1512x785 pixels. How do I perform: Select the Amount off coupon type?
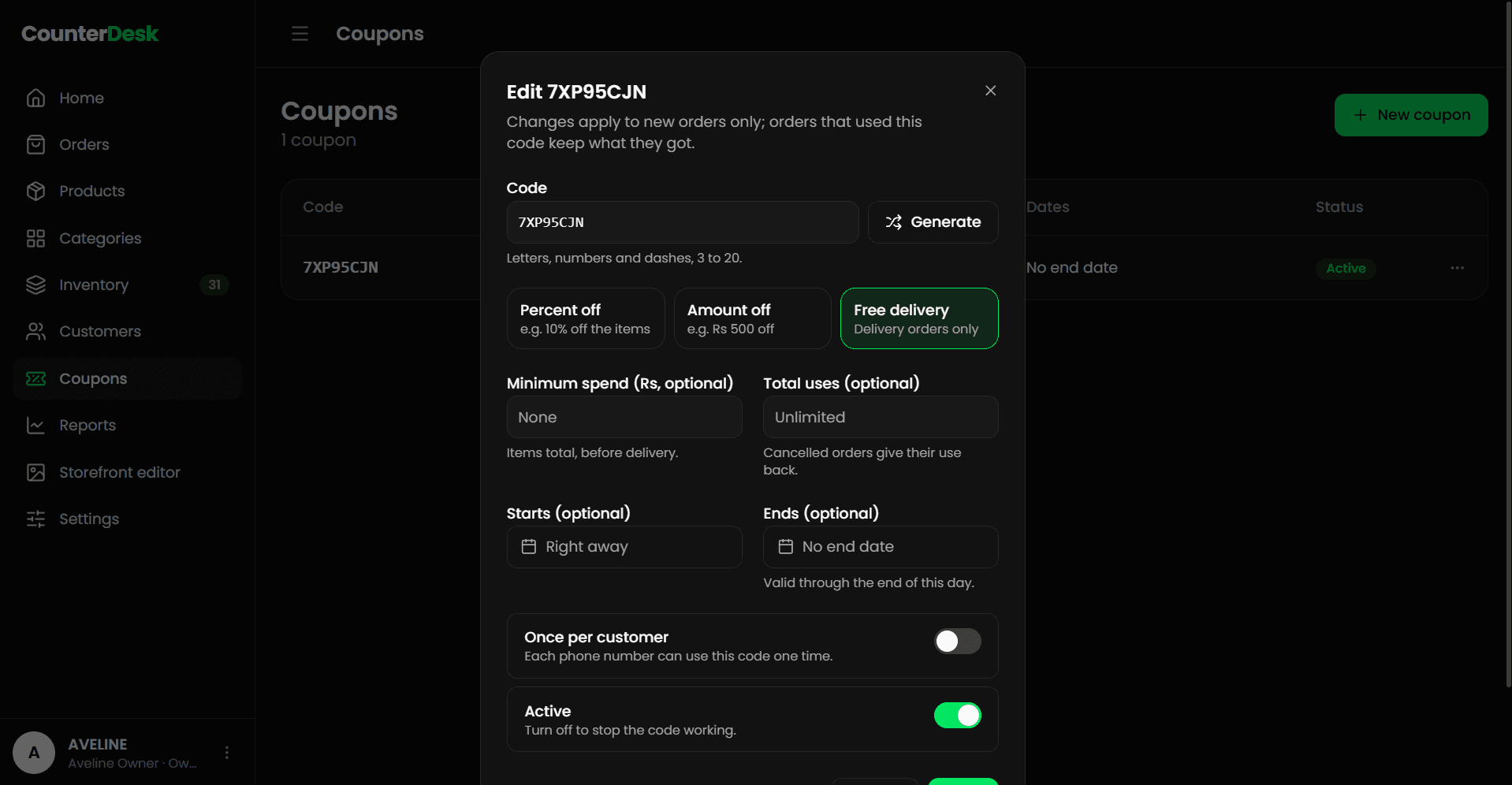[x=752, y=318]
